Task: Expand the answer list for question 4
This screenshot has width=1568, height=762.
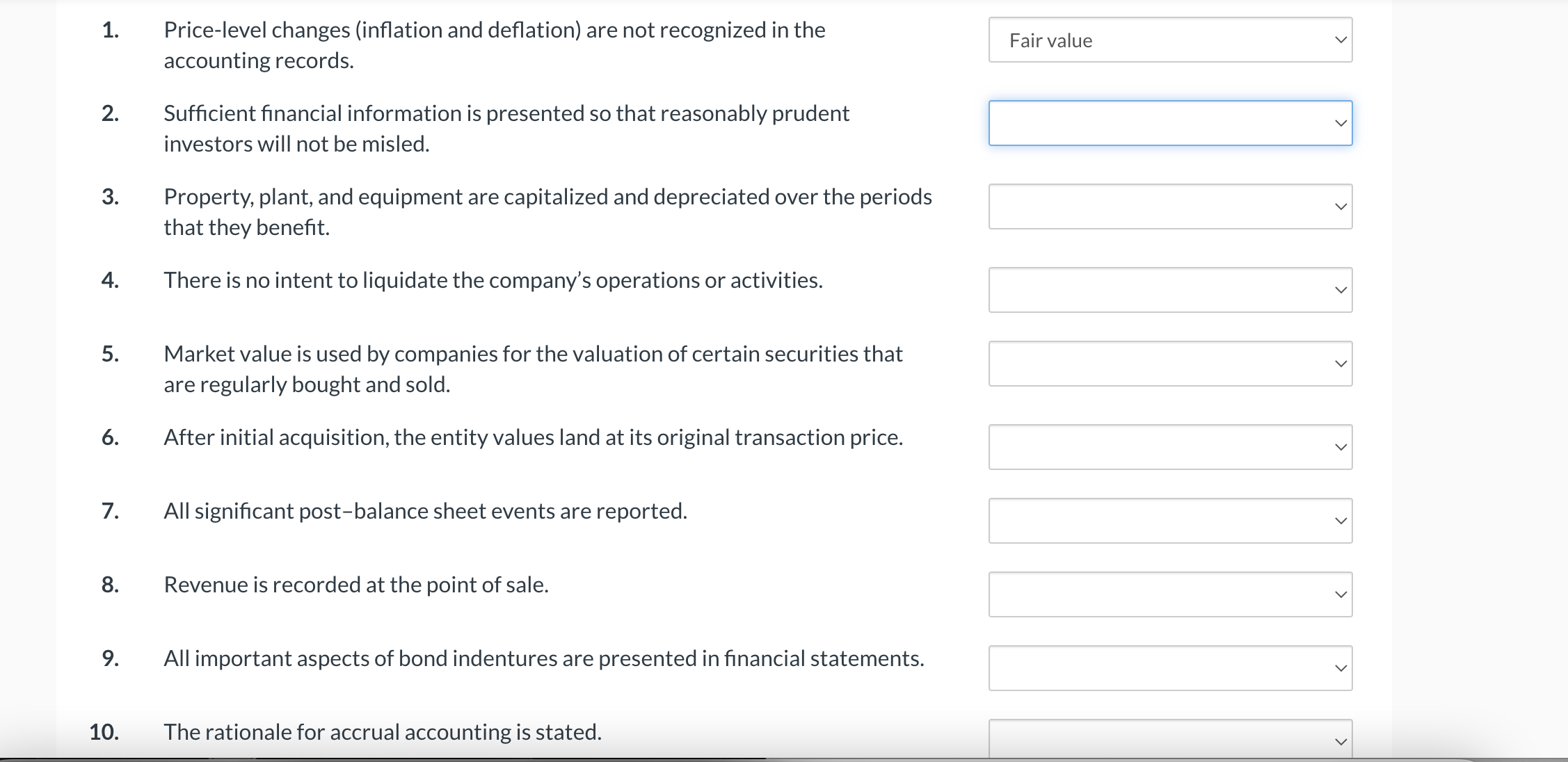Action: click(x=1169, y=289)
